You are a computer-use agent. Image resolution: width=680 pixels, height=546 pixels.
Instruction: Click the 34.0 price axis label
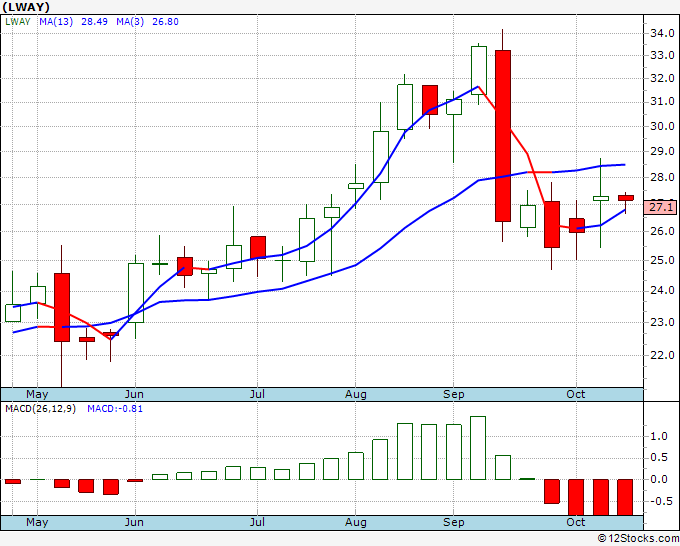[662, 33]
